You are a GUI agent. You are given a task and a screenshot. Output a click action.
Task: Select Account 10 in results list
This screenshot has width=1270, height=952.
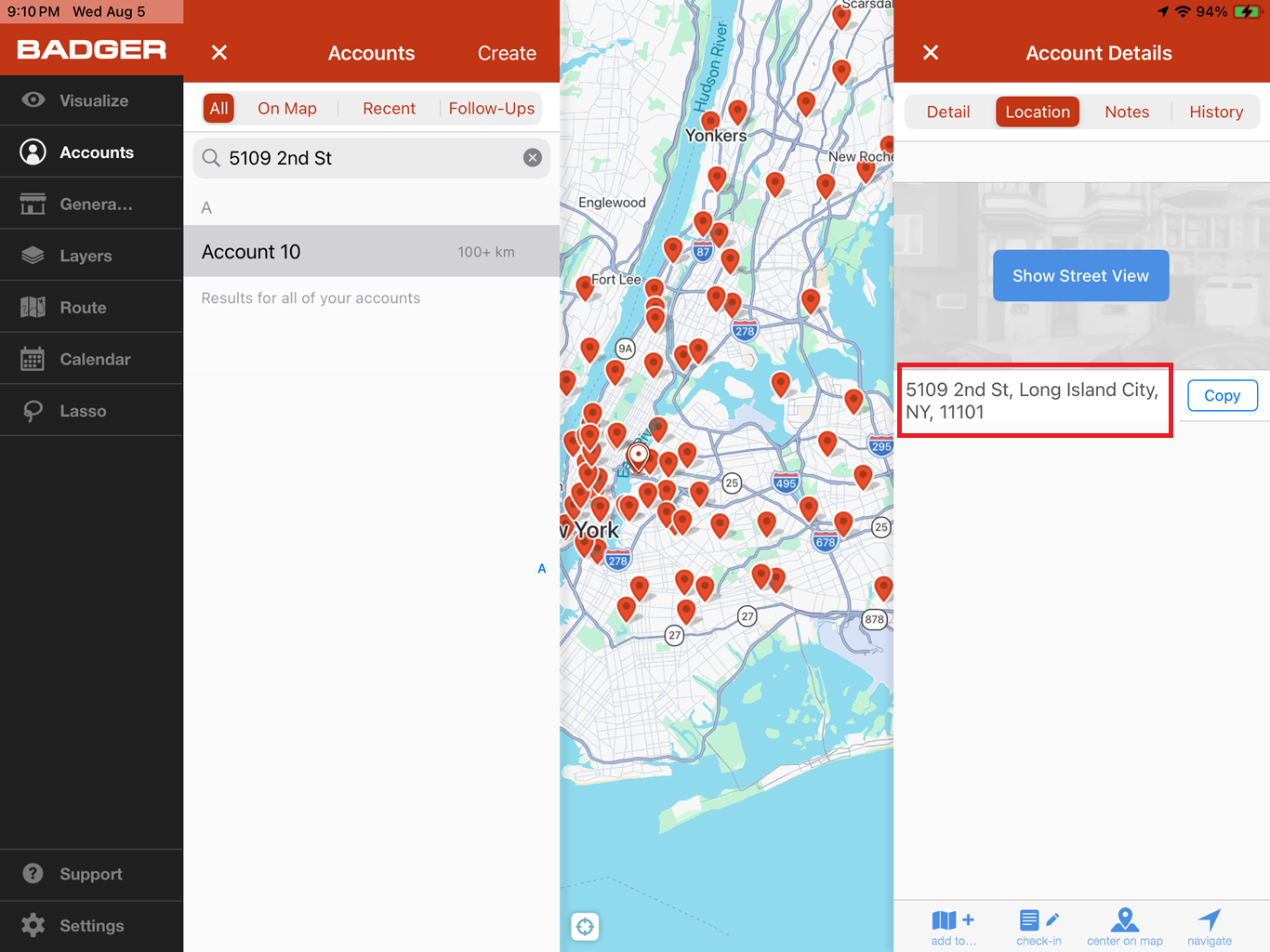(371, 251)
